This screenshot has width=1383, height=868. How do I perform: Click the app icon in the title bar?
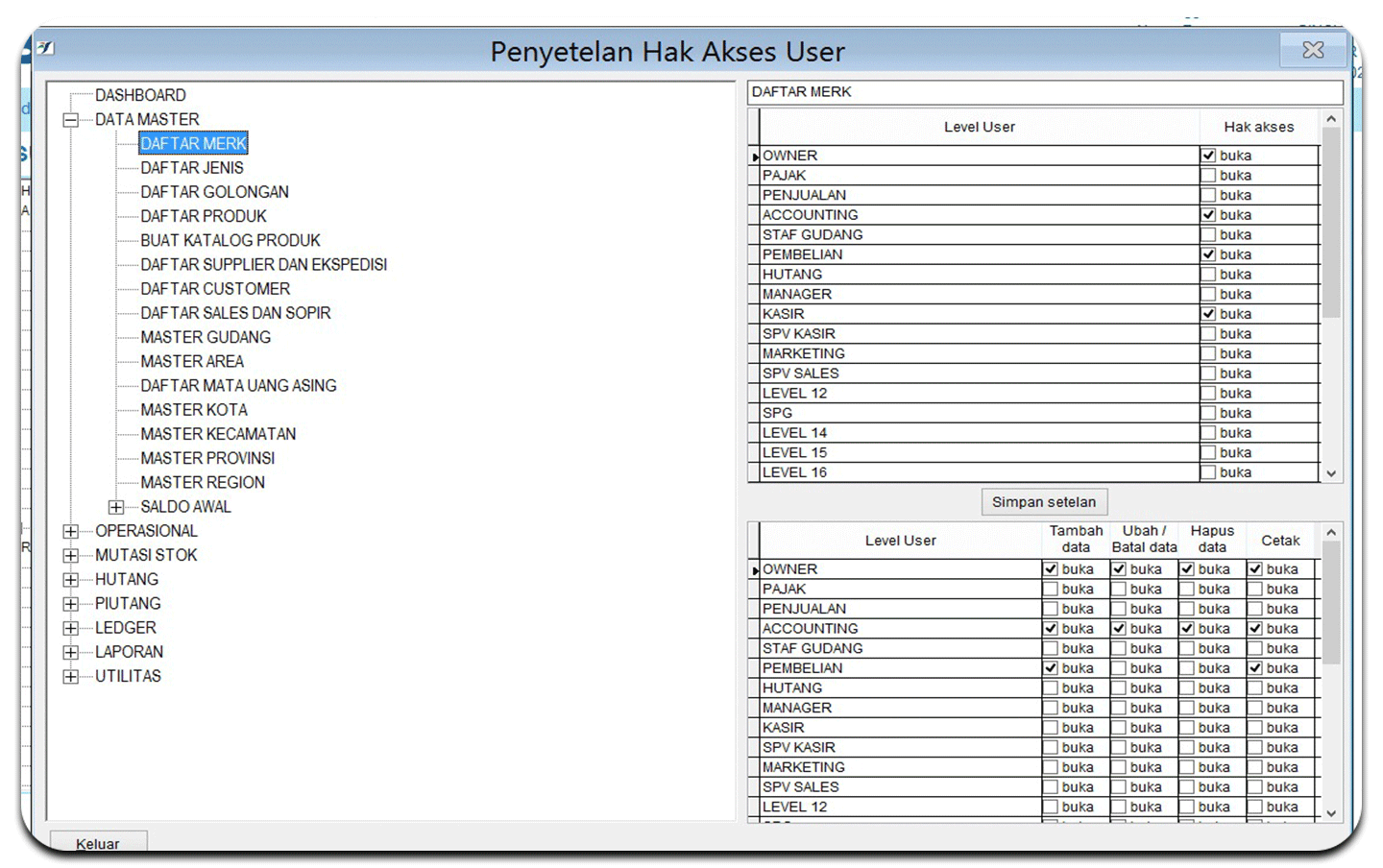(46, 48)
